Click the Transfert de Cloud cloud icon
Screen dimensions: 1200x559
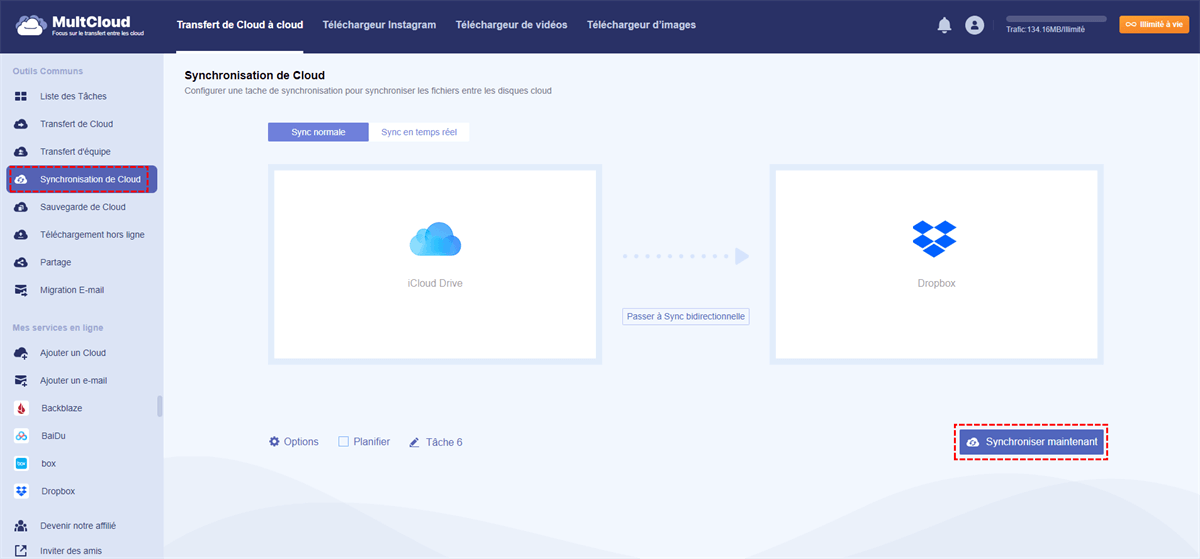21,124
